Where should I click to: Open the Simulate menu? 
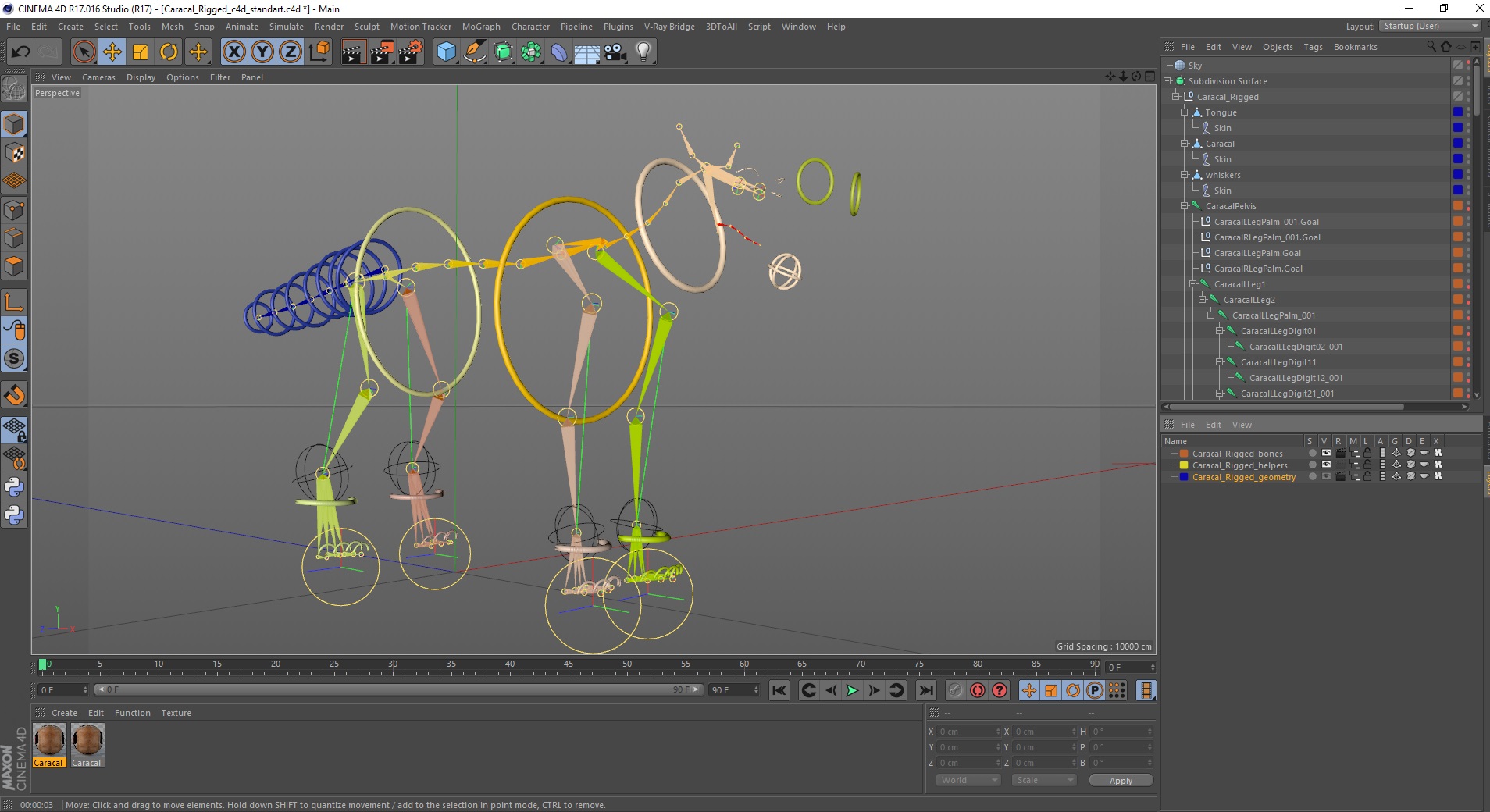tap(287, 27)
